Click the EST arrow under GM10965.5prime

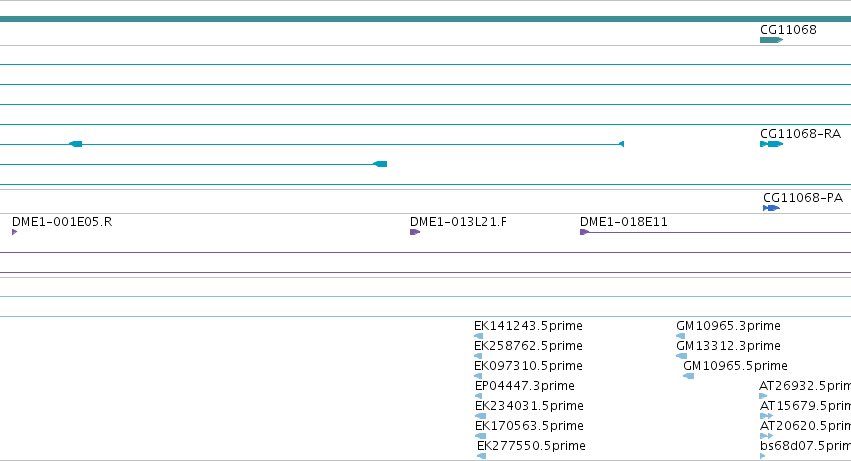tap(688, 376)
